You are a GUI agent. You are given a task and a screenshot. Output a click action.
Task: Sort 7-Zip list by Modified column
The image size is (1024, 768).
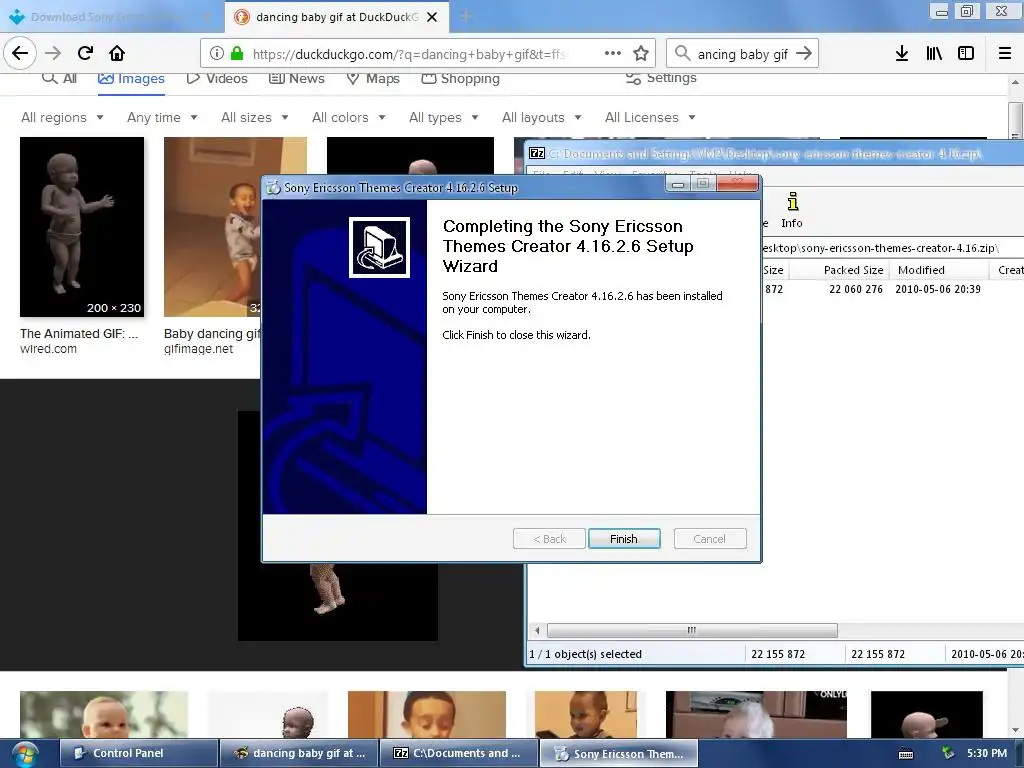[939, 270]
